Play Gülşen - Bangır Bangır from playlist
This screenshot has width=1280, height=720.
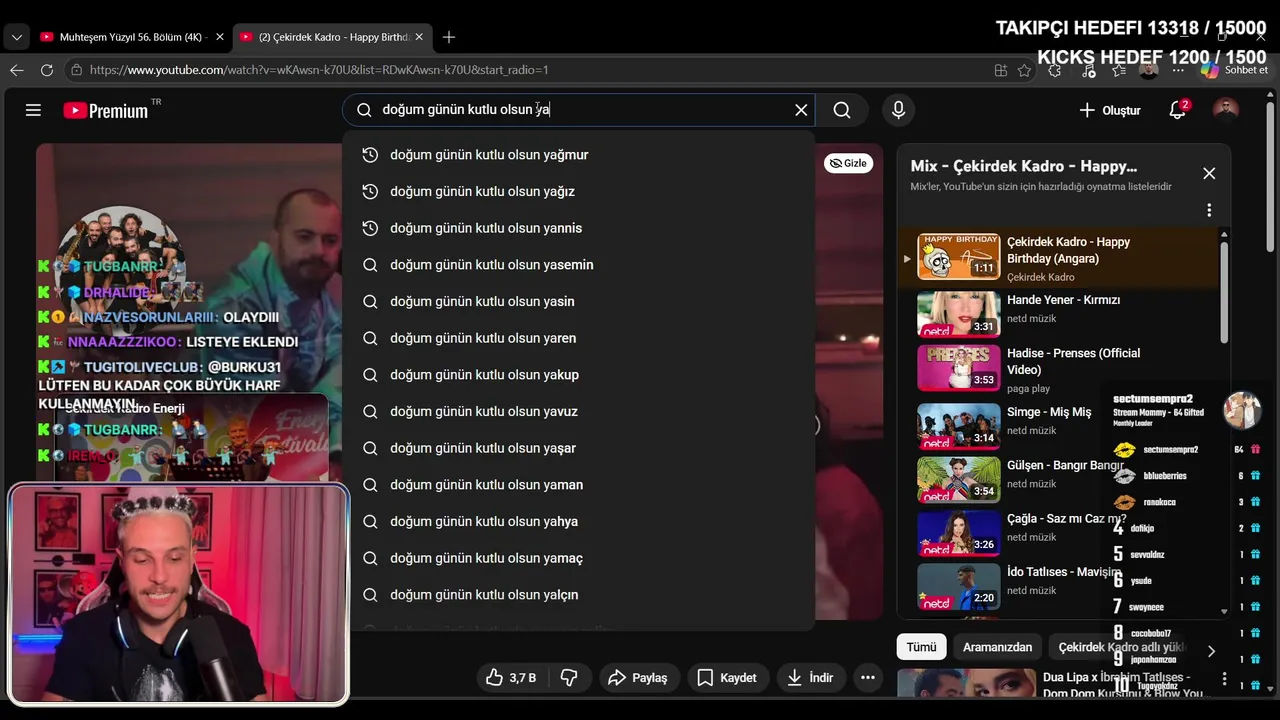pyautogui.click(x=1058, y=478)
